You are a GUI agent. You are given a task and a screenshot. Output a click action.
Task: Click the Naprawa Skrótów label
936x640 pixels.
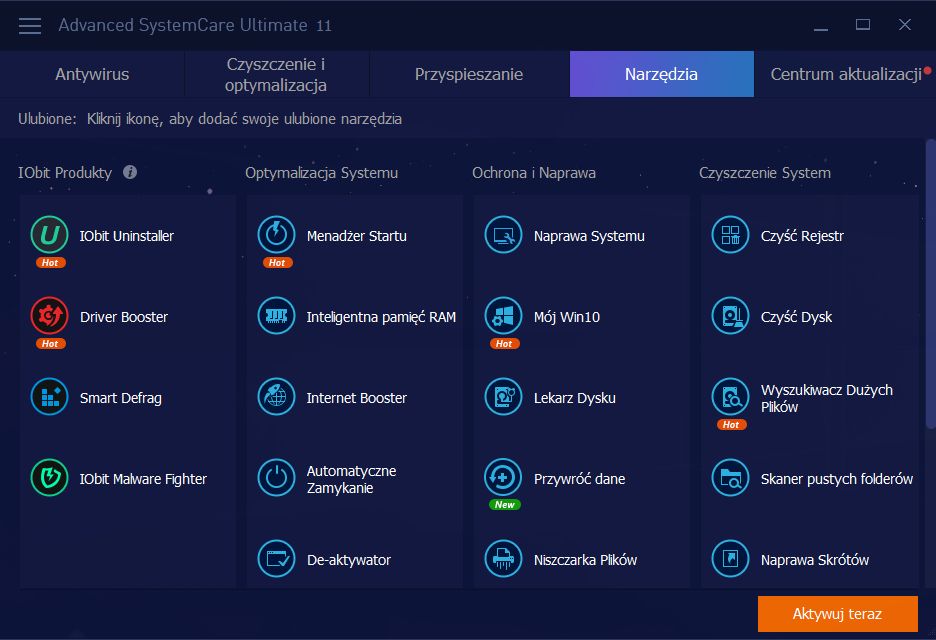[814, 560]
